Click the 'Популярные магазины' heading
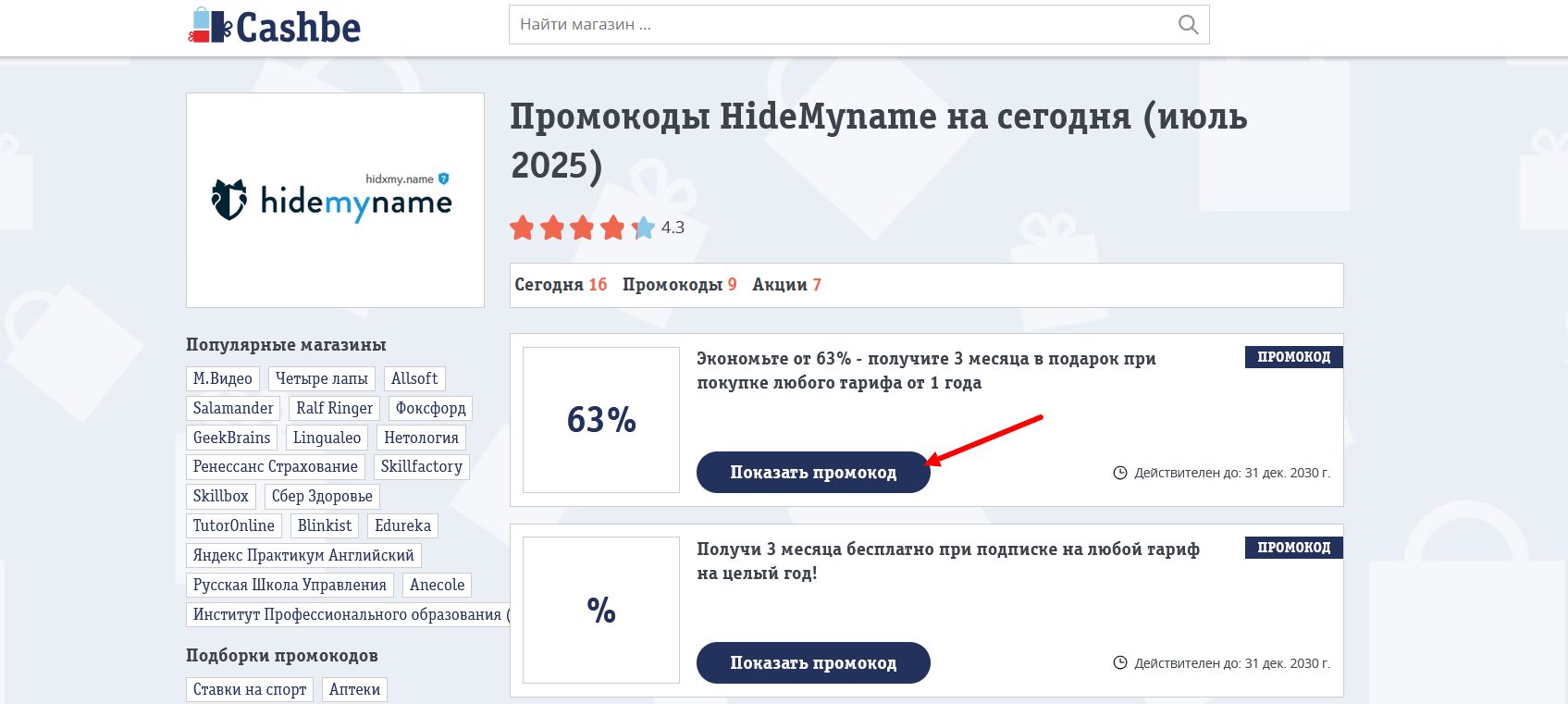1568x704 pixels. tap(286, 345)
